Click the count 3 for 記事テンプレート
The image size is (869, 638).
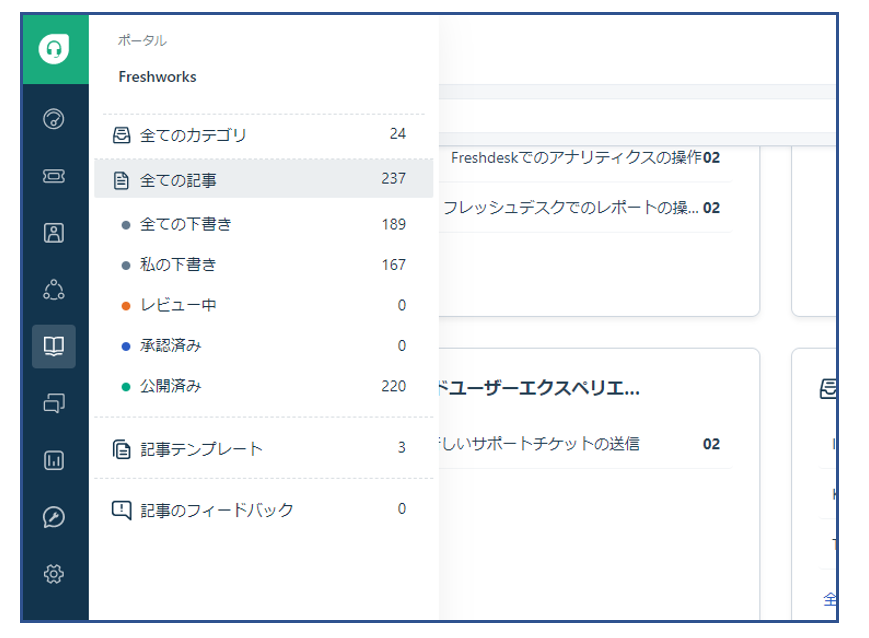click(402, 447)
